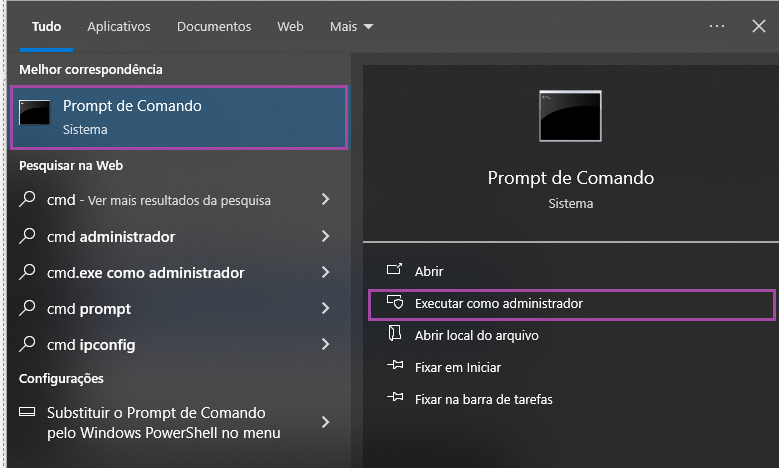The width and height of the screenshot is (779, 468).
Task: Switch to the Aplicativos tab
Action: coord(119,26)
